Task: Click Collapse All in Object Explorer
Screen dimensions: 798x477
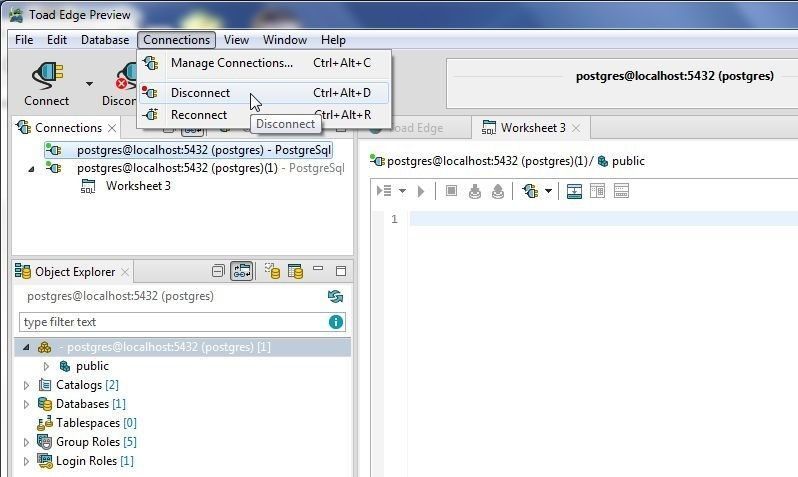Action: click(x=218, y=271)
